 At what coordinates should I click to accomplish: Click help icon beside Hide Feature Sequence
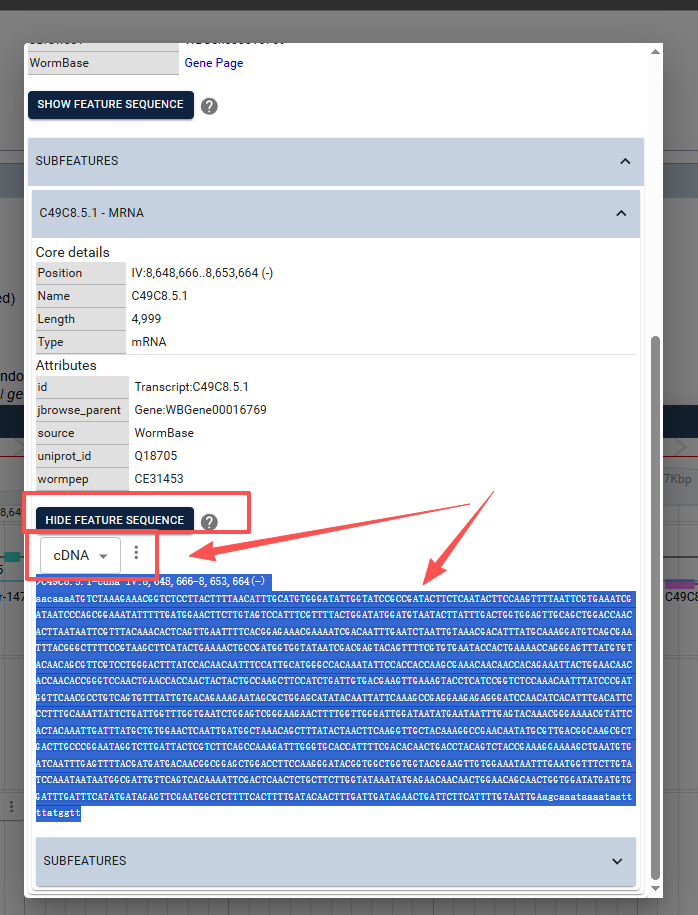(x=209, y=521)
